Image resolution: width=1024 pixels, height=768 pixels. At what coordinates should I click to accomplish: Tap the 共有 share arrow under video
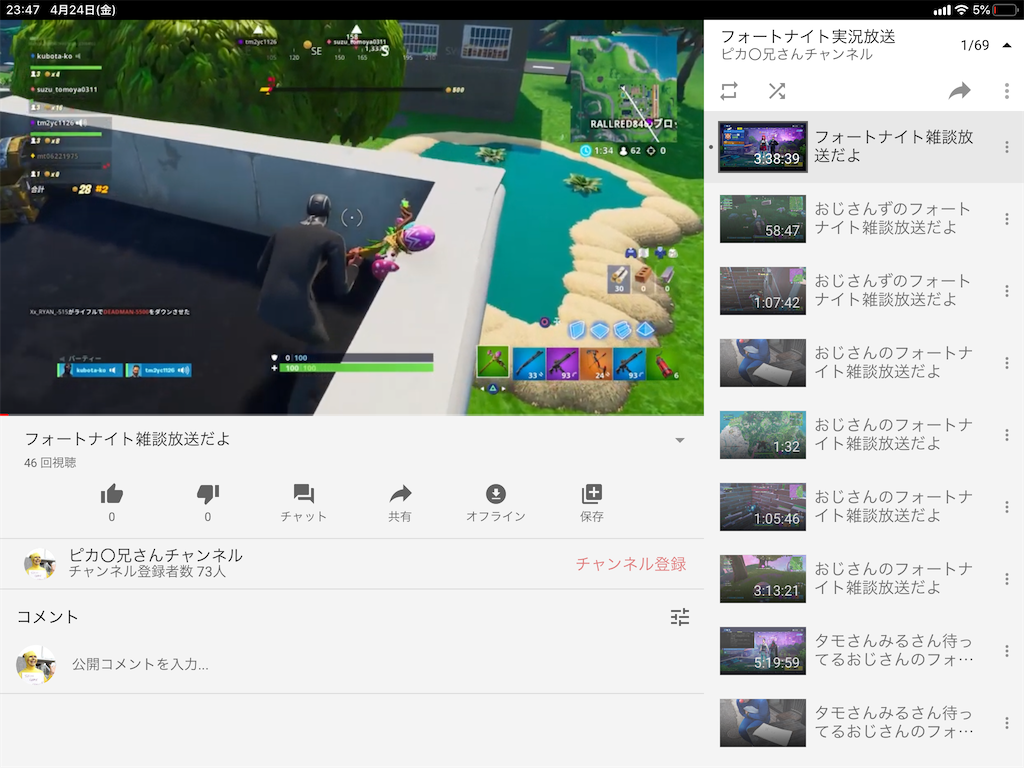[x=400, y=494]
